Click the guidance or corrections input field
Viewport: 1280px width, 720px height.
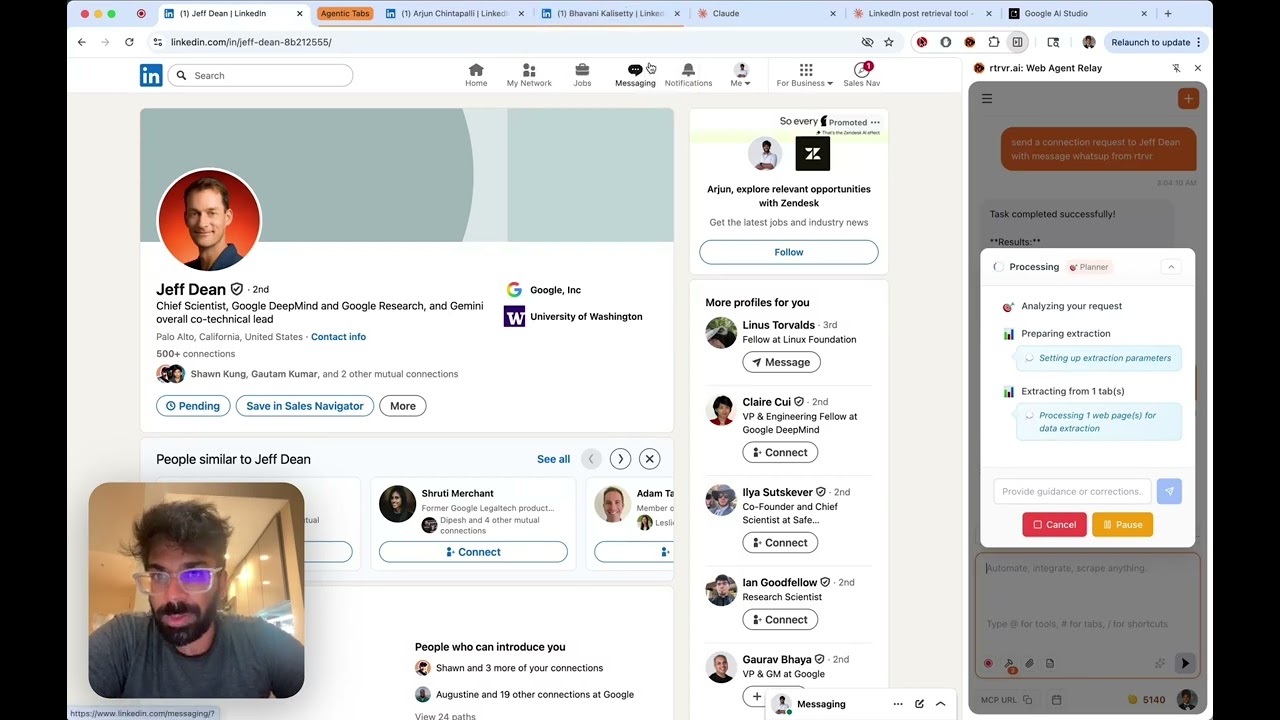click(1072, 491)
